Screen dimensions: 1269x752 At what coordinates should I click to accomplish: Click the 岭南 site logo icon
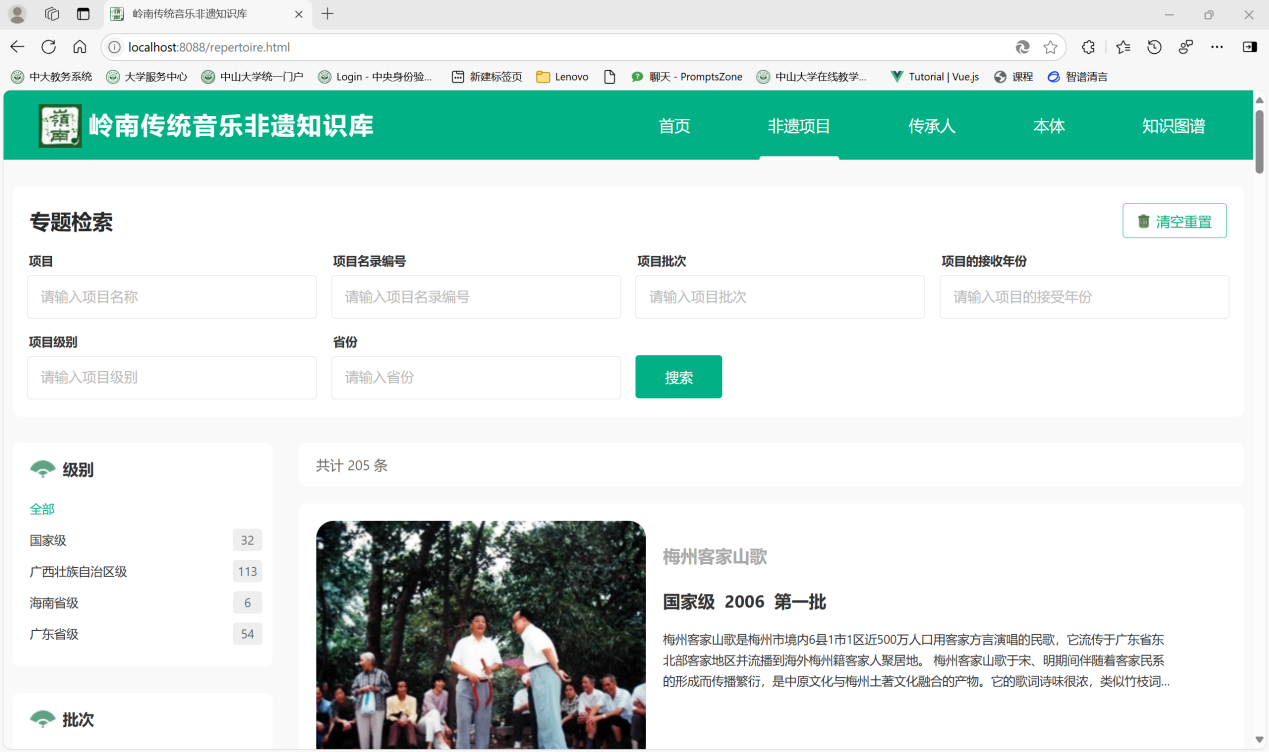pyautogui.click(x=59, y=126)
